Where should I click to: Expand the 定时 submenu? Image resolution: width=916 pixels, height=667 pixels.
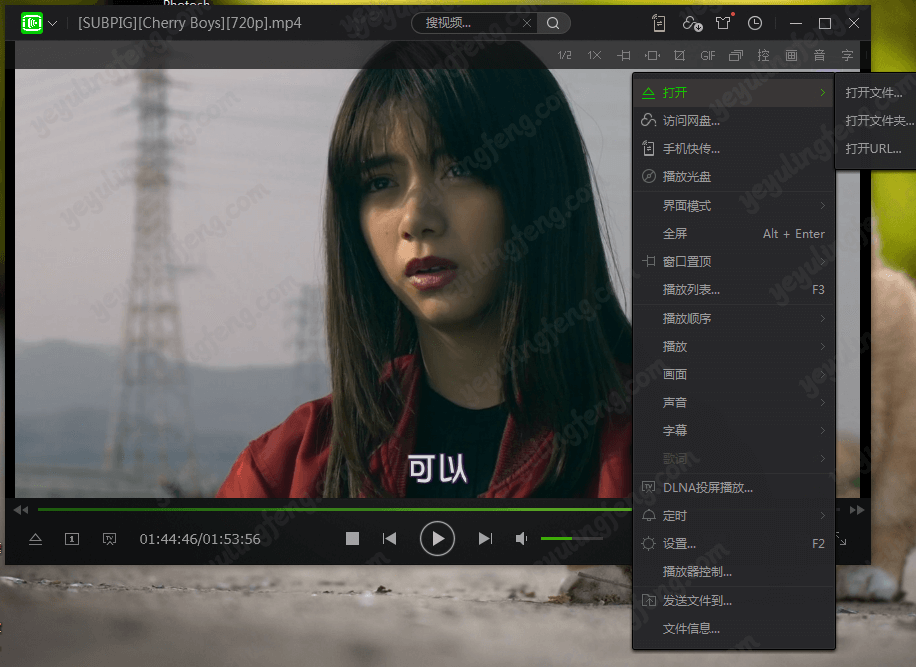coord(734,516)
